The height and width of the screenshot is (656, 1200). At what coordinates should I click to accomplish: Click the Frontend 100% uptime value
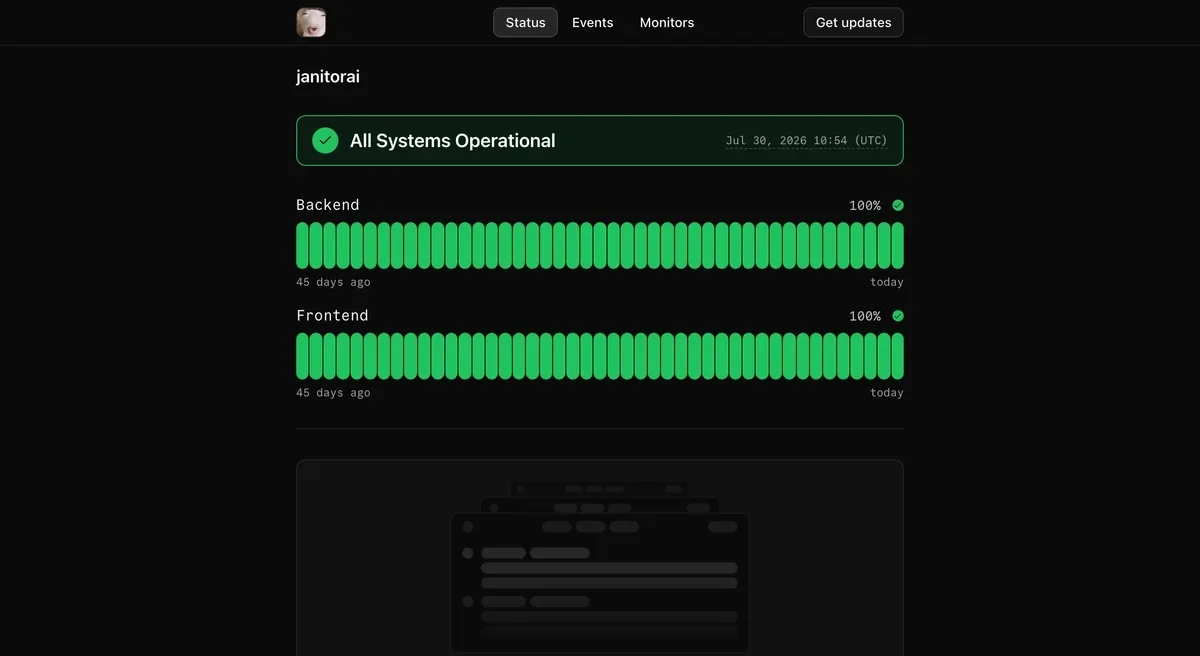[x=865, y=316]
